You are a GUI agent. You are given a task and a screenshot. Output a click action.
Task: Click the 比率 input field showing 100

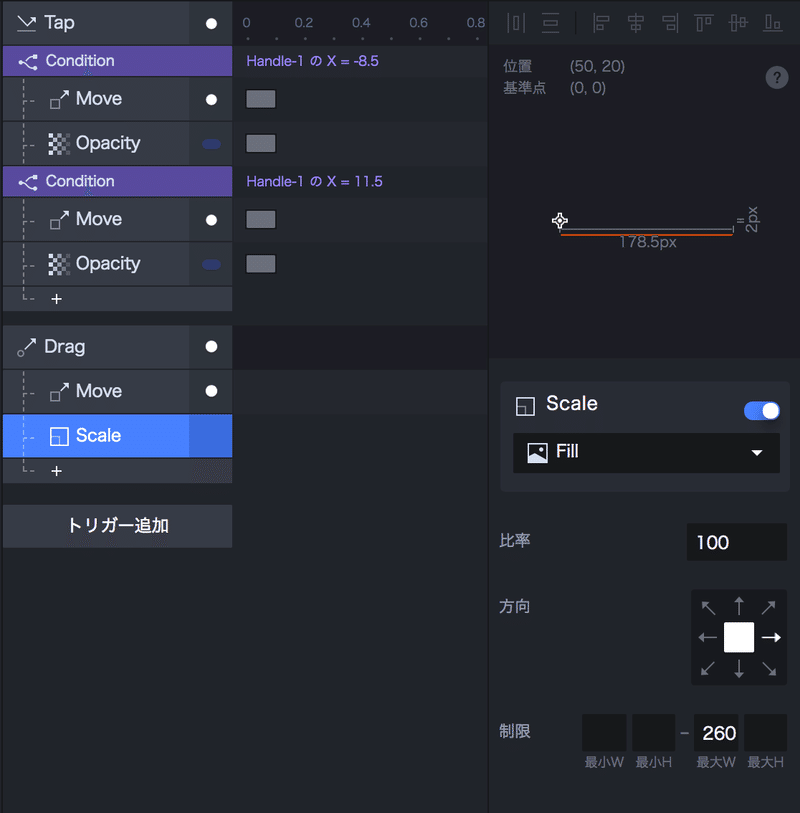[736, 543]
